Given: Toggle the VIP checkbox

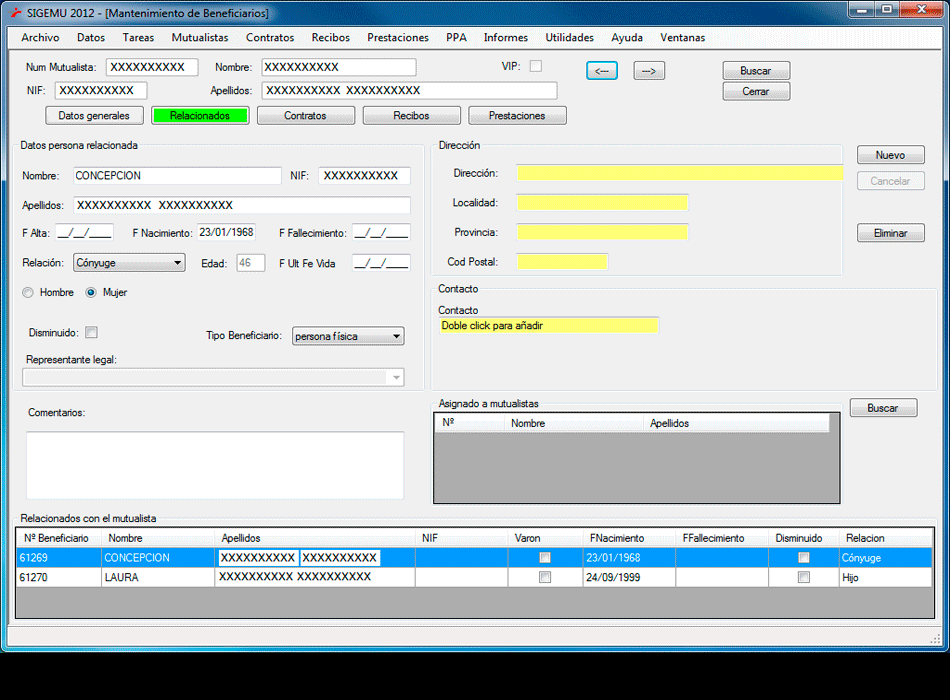Looking at the screenshot, I should pos(536,66).
